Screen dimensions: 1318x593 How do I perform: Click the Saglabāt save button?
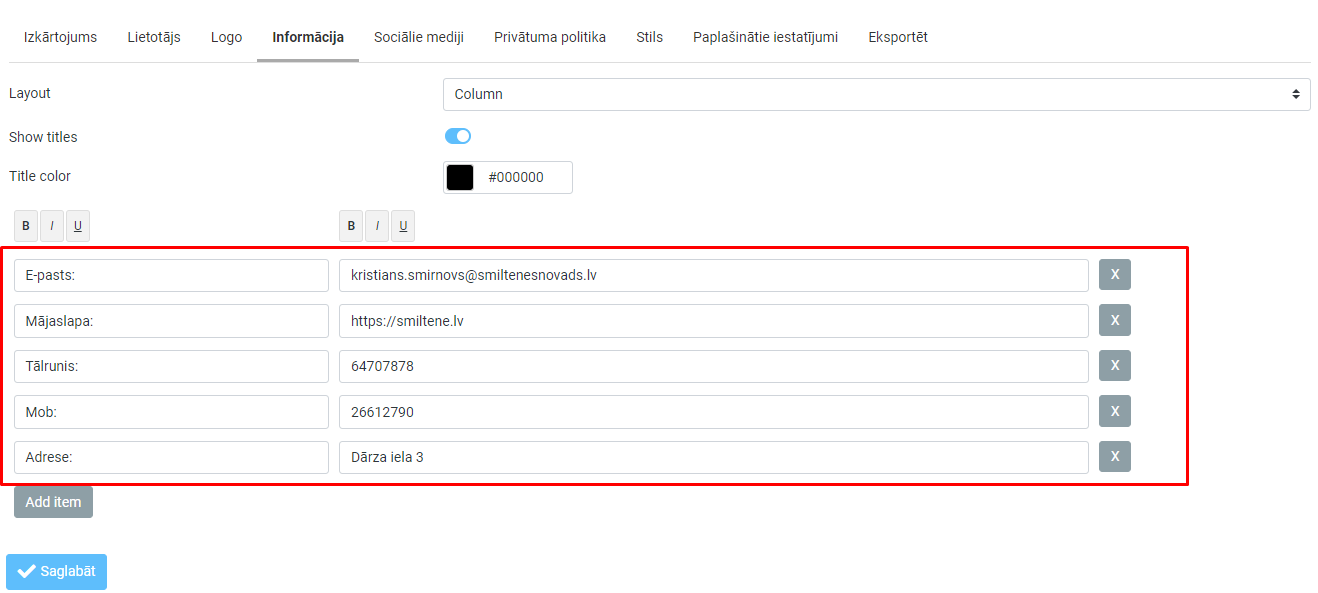57,571
